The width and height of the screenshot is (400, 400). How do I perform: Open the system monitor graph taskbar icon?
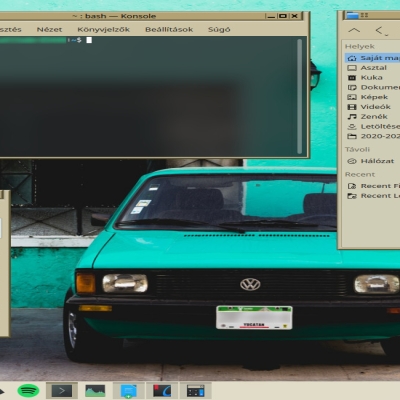click(x=95, y=390)
